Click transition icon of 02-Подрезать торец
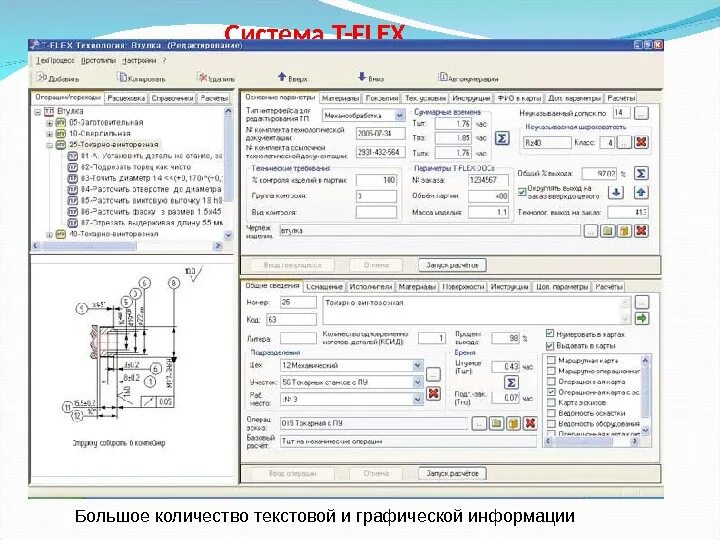This screenshot has width=720, height=540. pos(73,167)
